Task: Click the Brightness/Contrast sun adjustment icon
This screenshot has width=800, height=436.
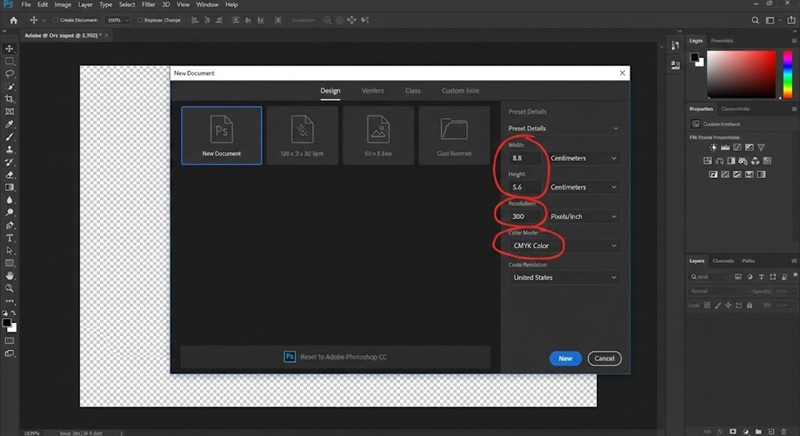Action: [713, 147]
